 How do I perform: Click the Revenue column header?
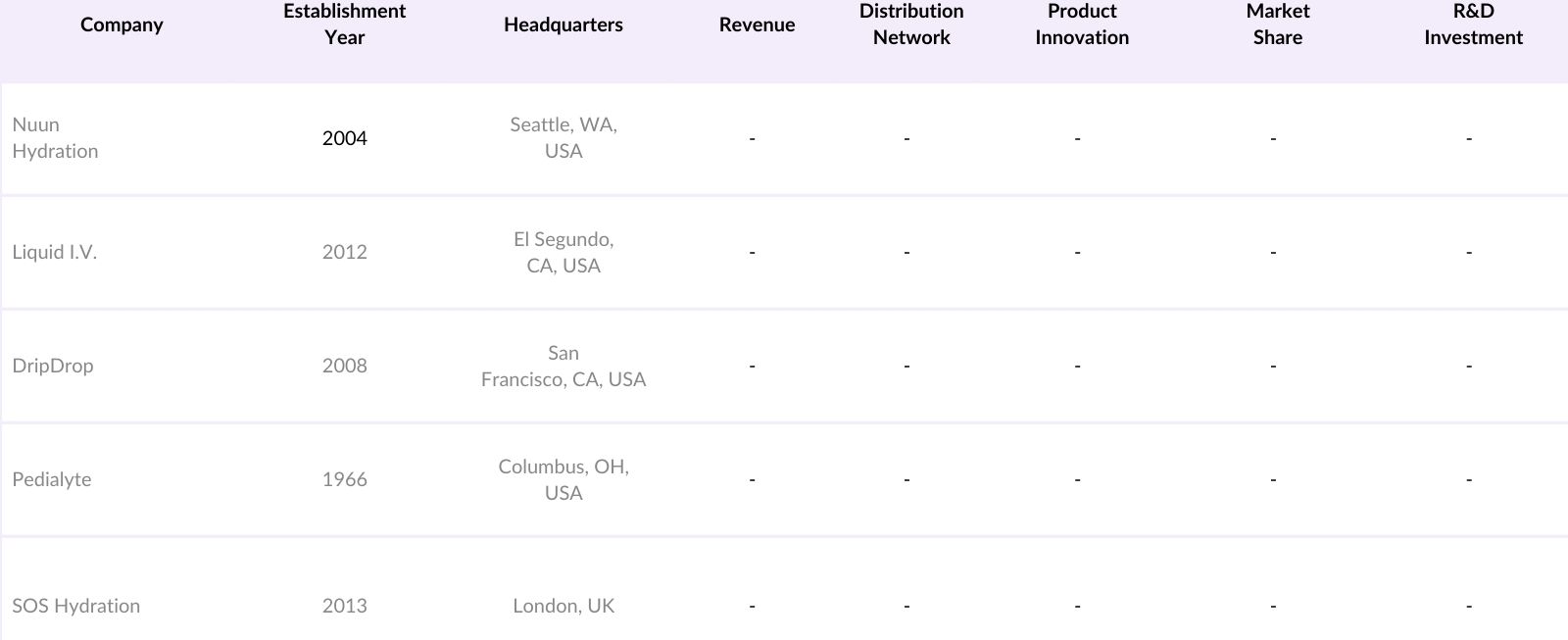coord(757,25)
